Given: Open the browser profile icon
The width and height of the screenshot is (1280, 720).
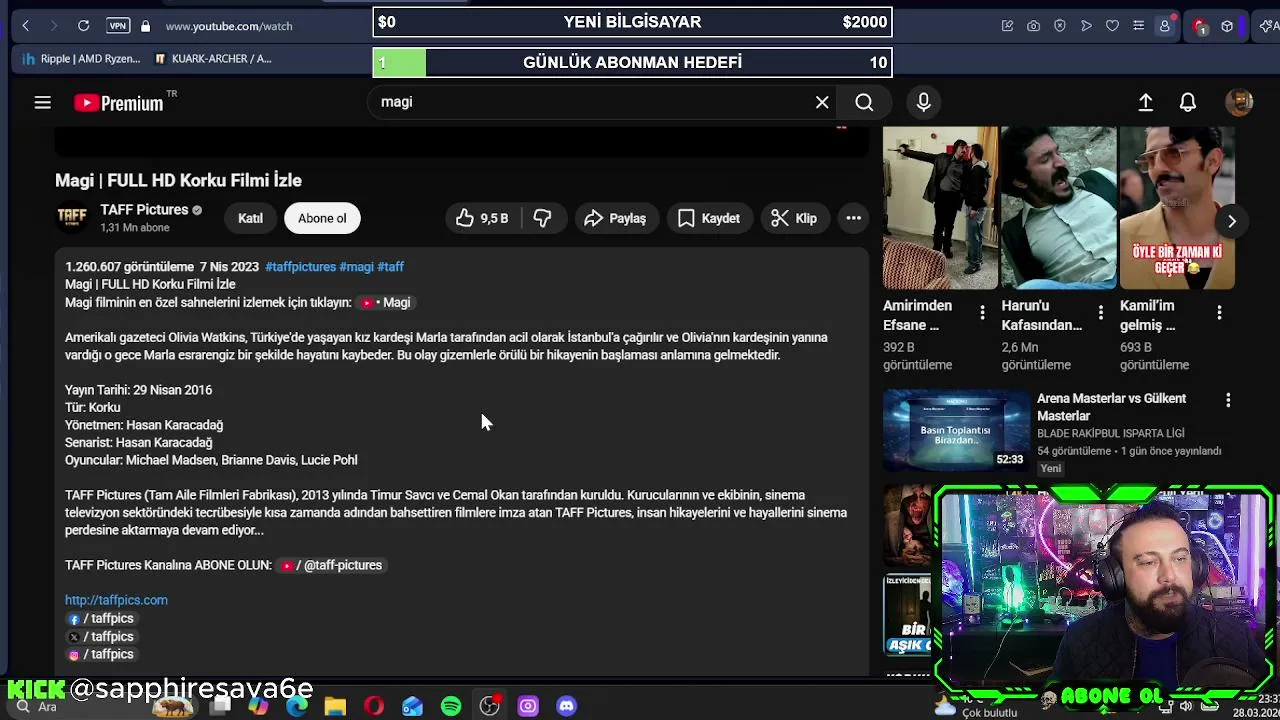Looking at the screenshot, I should point(1164,26).
